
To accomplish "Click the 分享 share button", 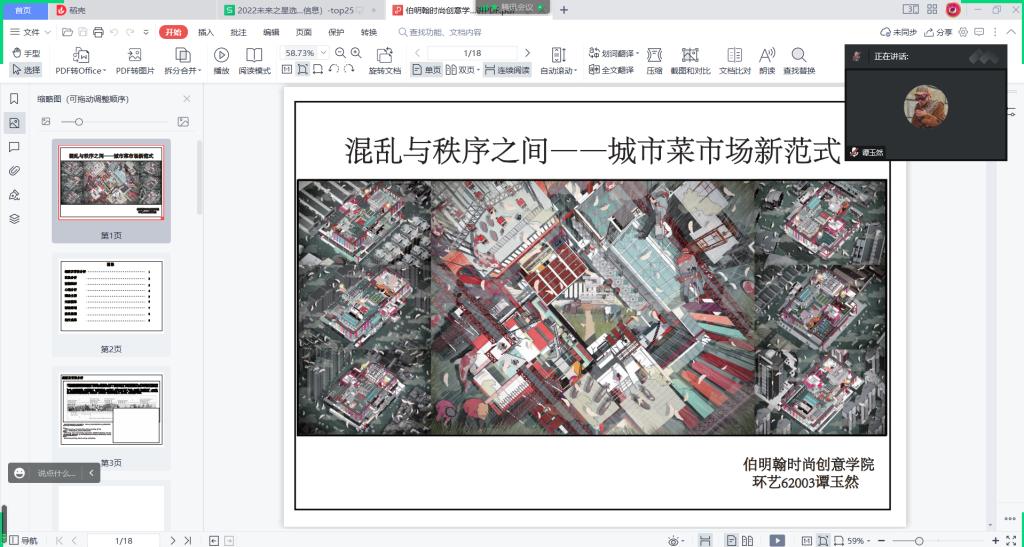I will coord(937,32).
